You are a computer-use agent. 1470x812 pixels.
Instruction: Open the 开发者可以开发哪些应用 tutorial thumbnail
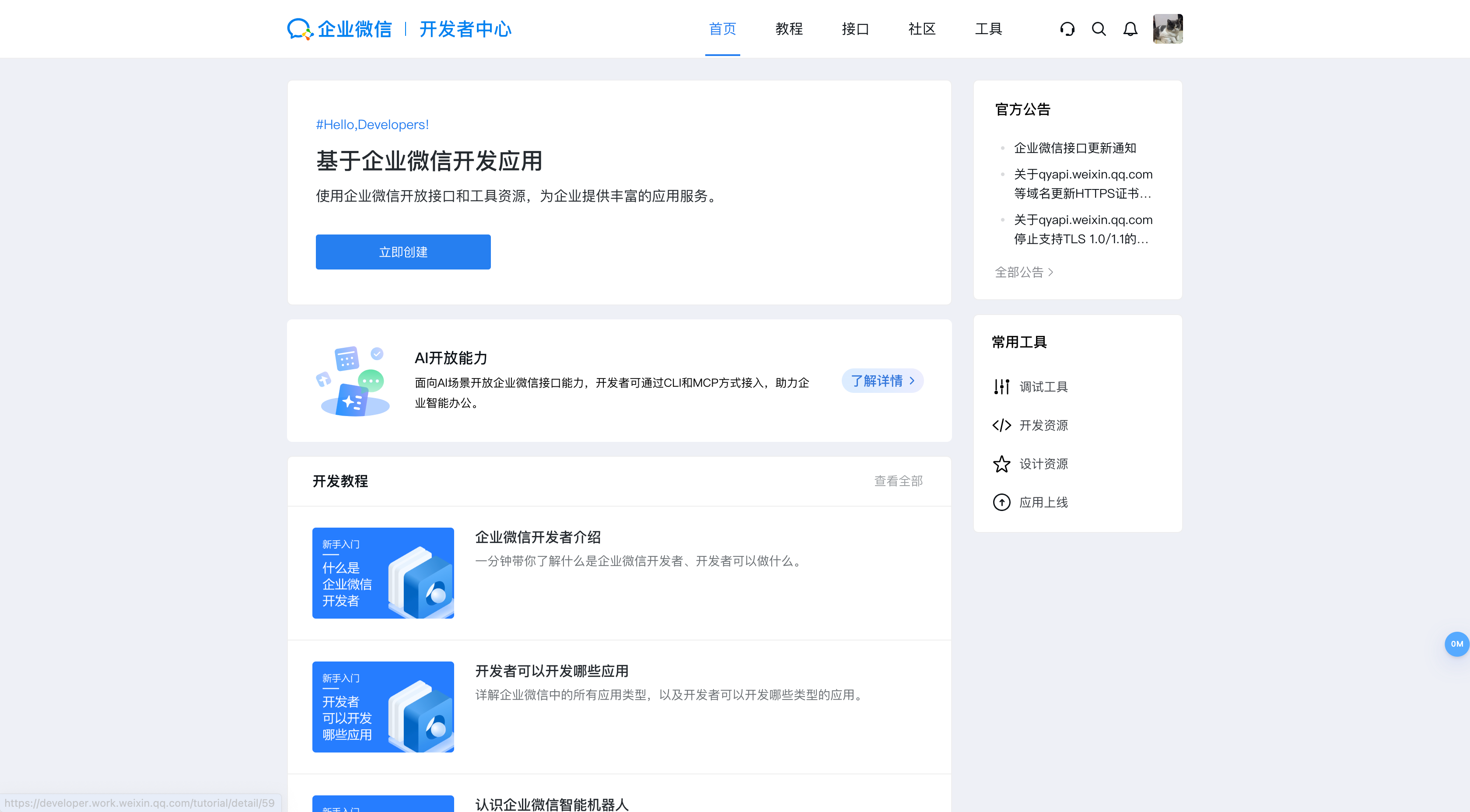pos(383,707)
